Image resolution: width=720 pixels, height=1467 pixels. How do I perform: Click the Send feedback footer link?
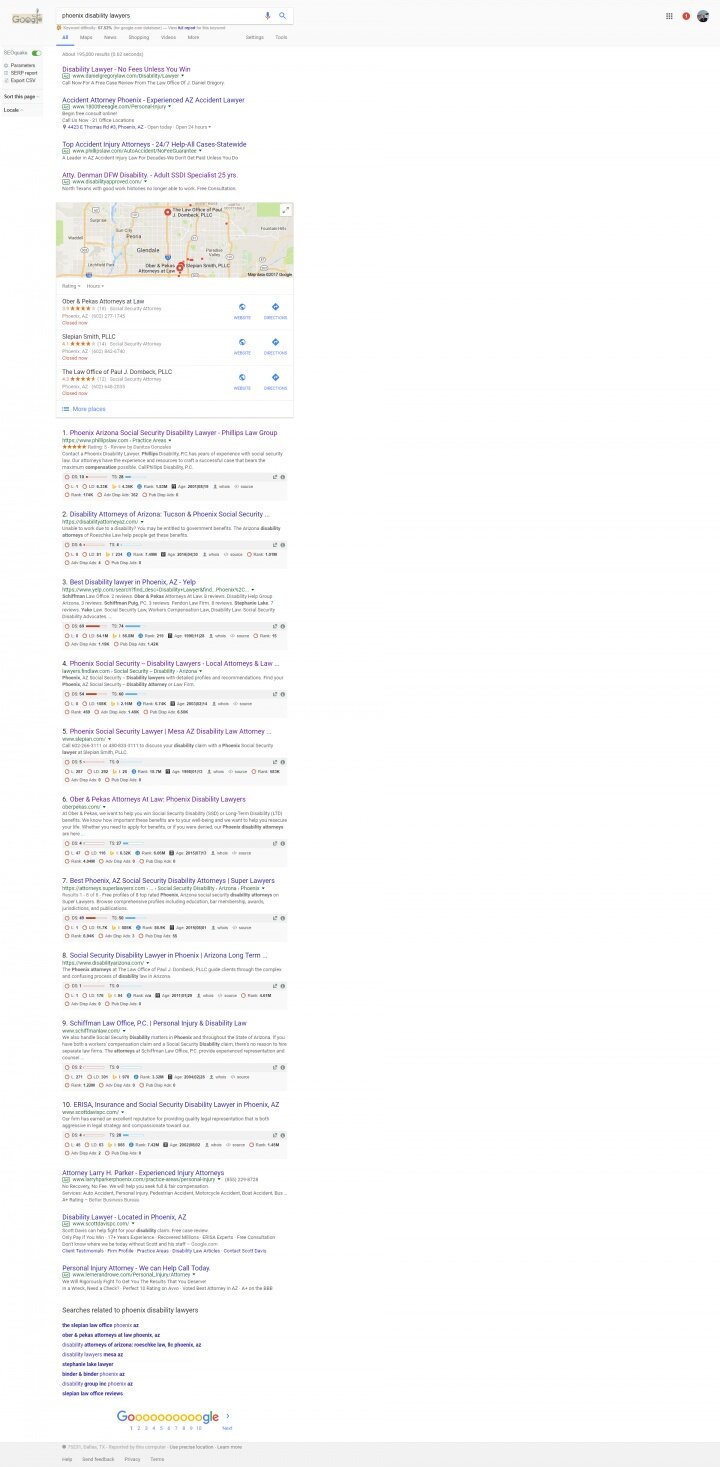tap(98, 1459)
